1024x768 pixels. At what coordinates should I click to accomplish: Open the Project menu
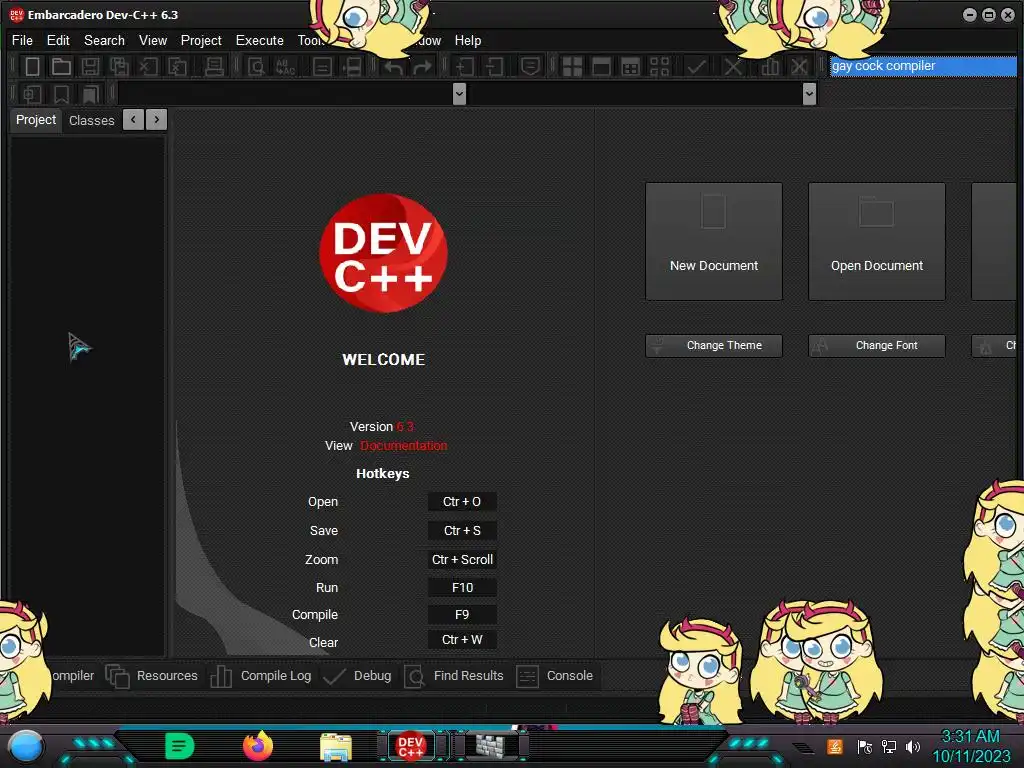coord(201,40)
